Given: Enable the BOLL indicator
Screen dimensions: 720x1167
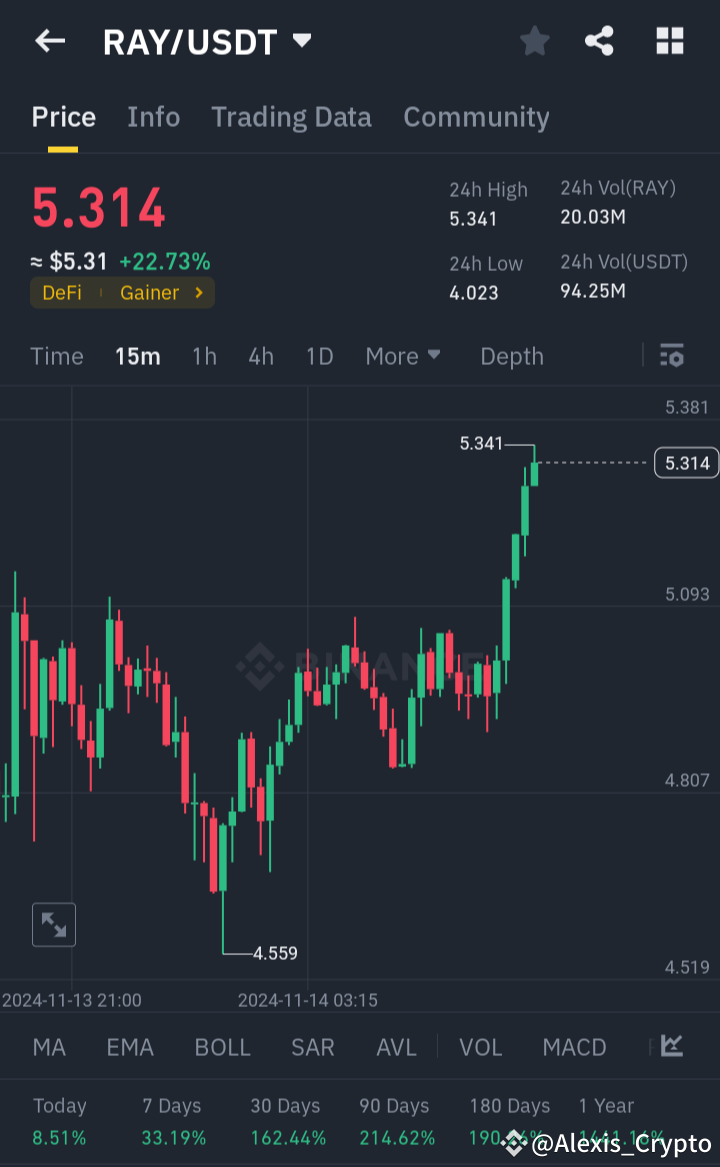Looking at the screenshot, I should coord(222,1046).
